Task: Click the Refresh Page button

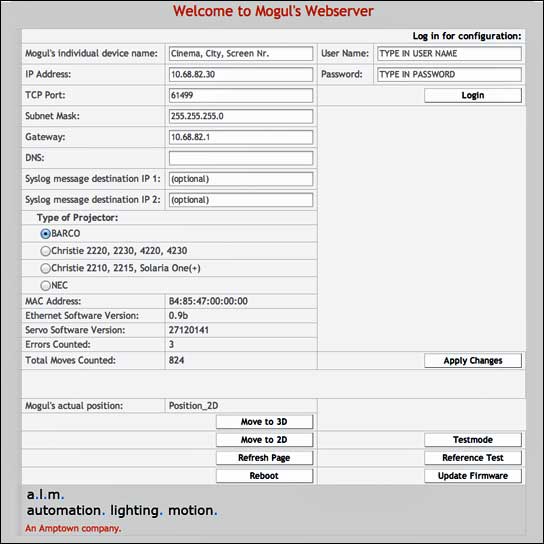Action: (x=264, y=458)
